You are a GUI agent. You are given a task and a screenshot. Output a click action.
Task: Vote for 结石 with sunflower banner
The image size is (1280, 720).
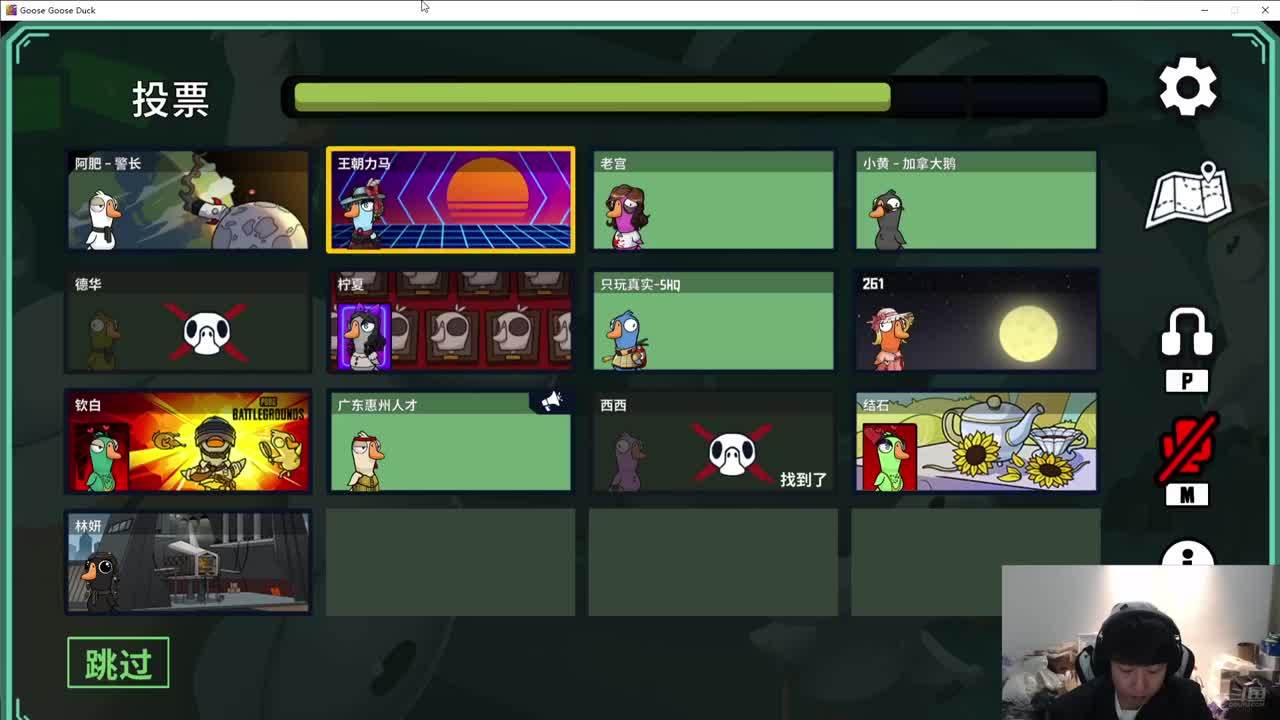tap(976, 442)
